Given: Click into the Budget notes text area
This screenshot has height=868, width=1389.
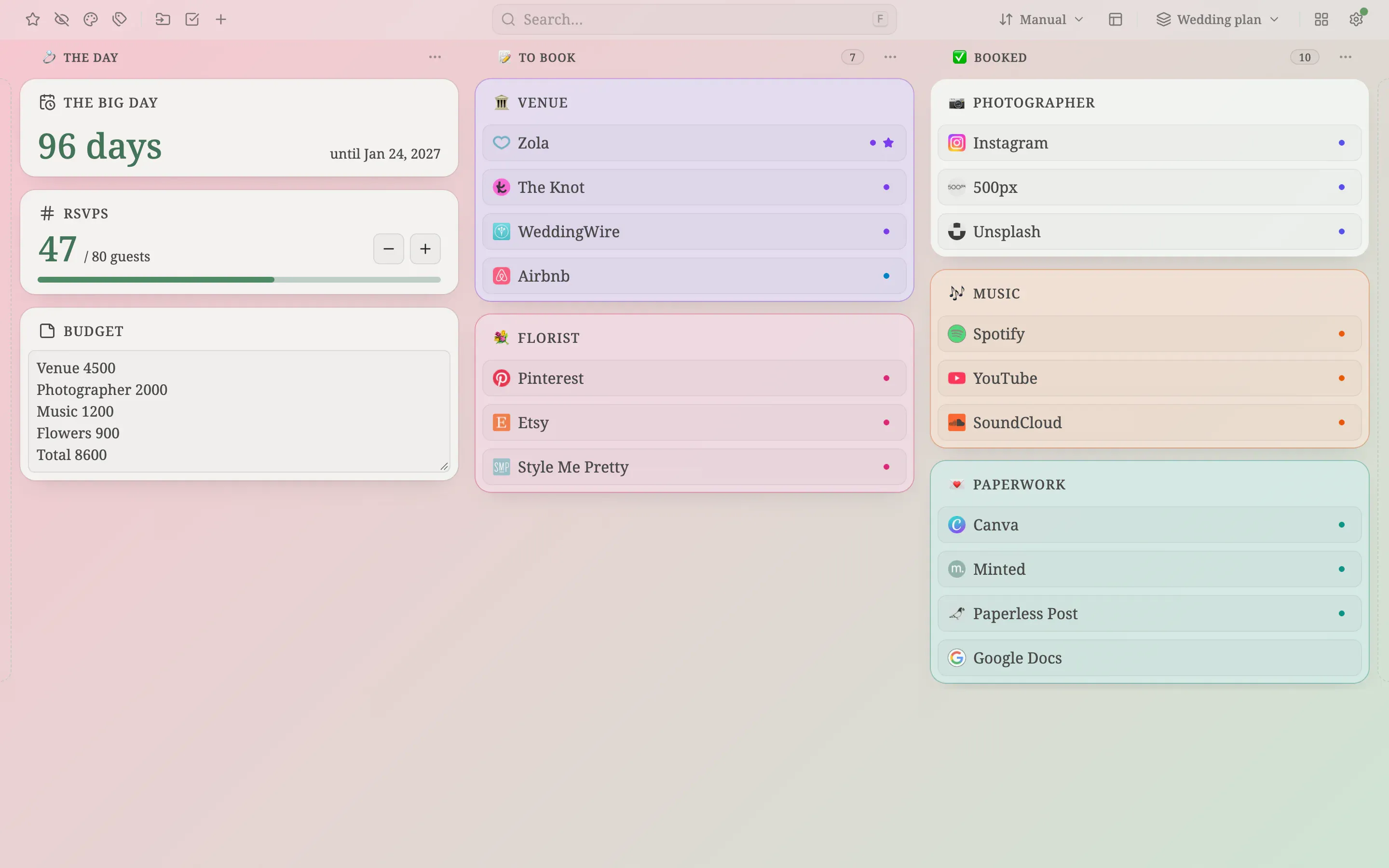Looking at the screenshot, I should tap(239, 411).
